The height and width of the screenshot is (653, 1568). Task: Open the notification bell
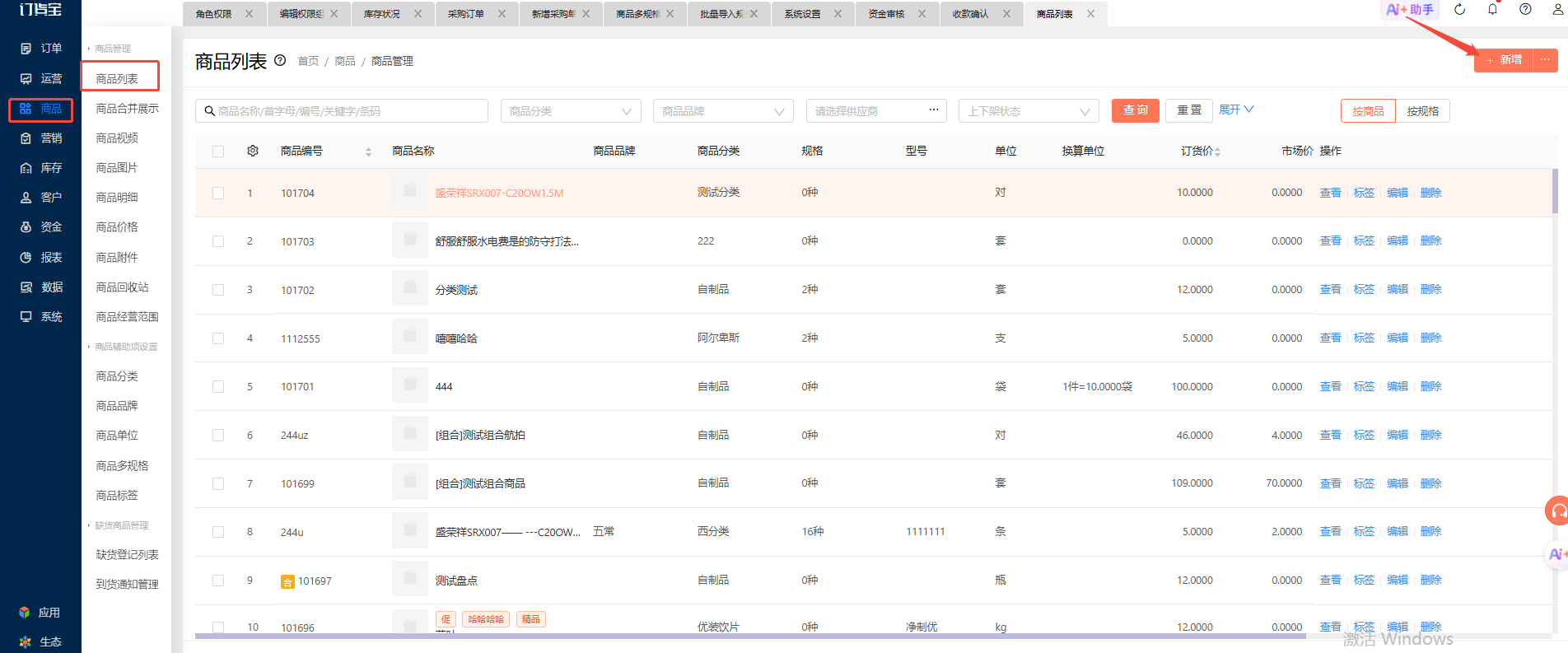(x=1492, y=10)
